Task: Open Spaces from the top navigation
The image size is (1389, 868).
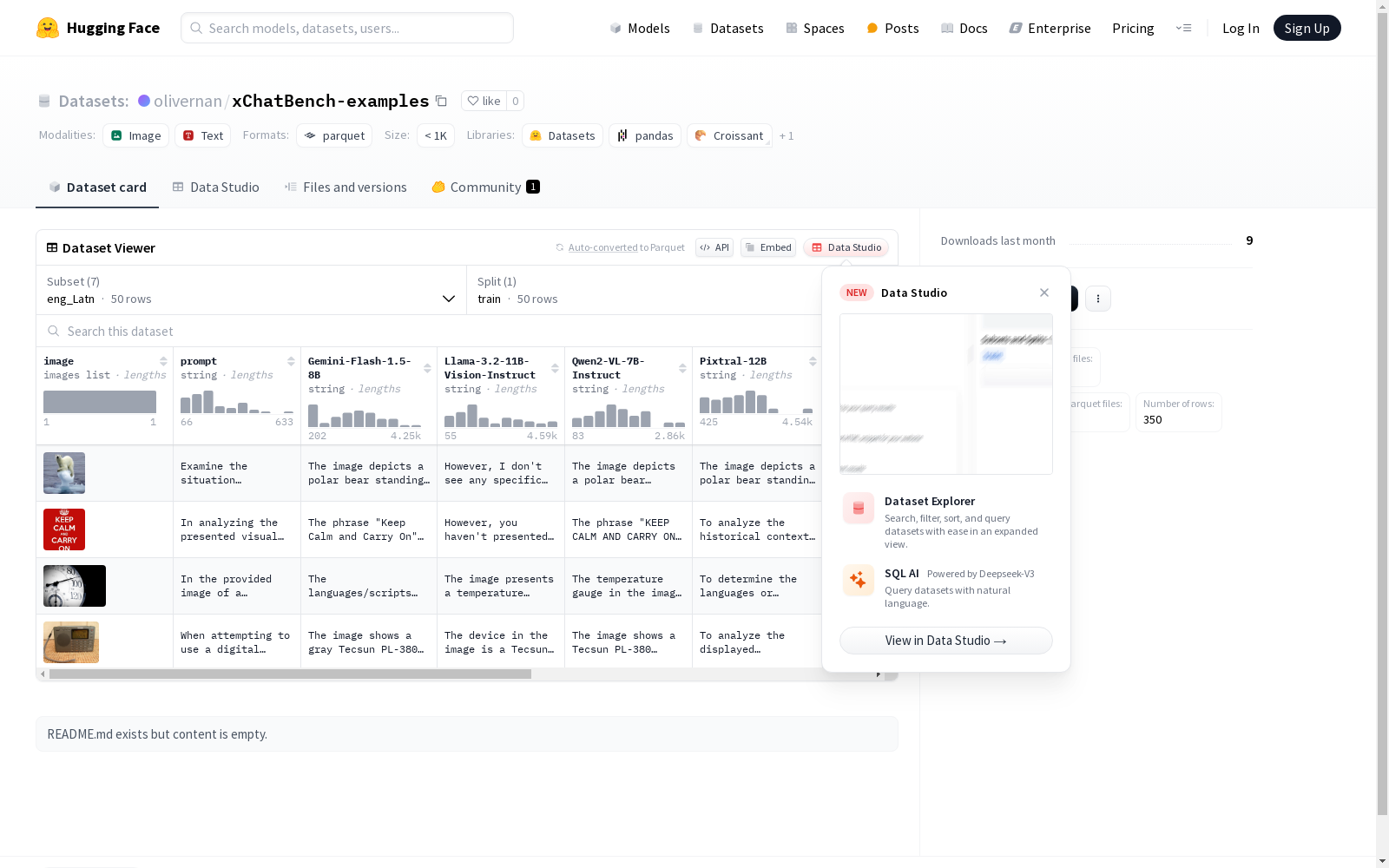Action: coord(814,28)
